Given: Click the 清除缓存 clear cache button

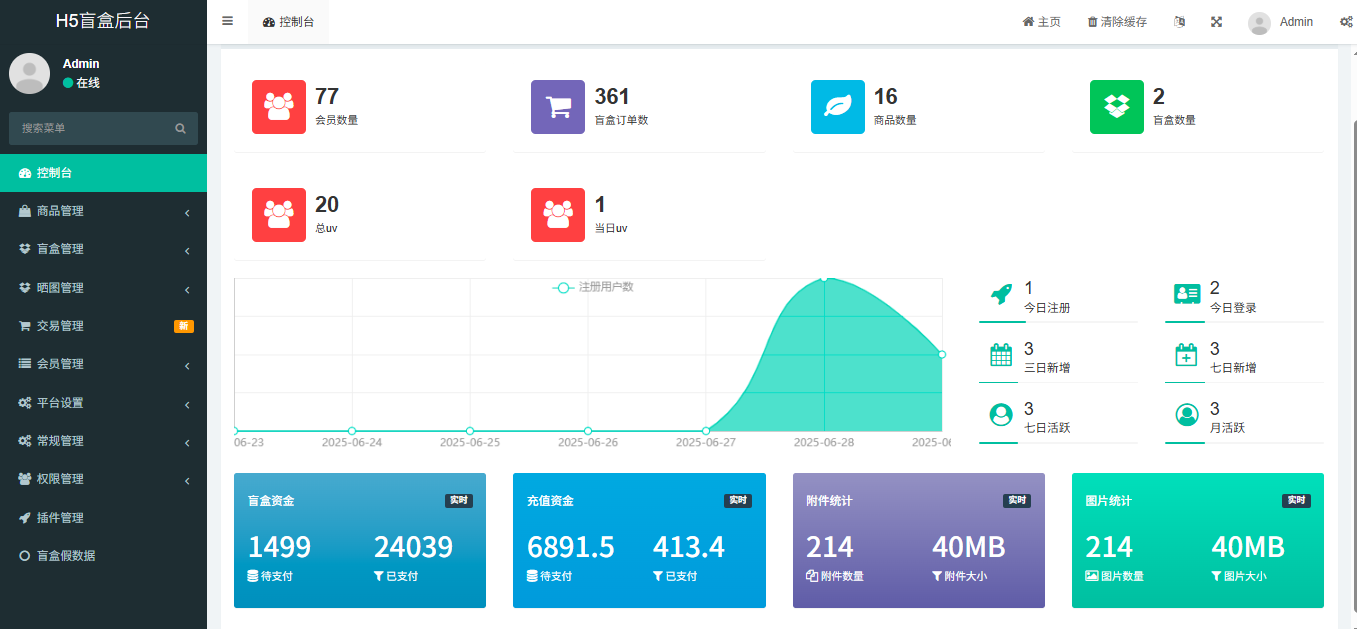Looking at the screenshot, I should coord(1117,22).
